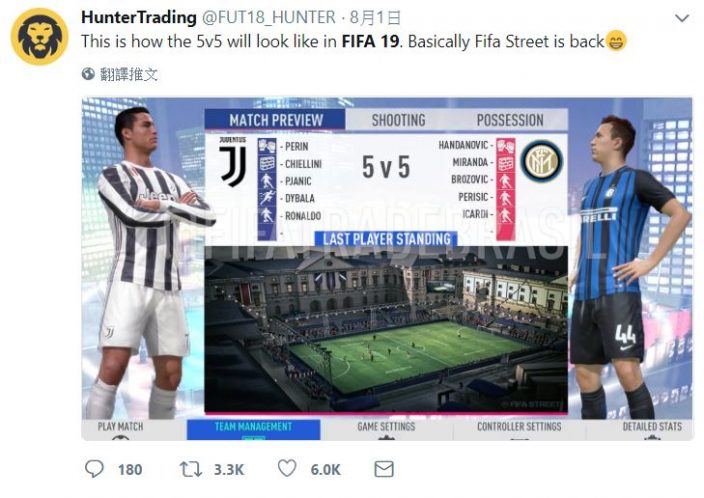Click the retweet arrows icon

point(191,469)
